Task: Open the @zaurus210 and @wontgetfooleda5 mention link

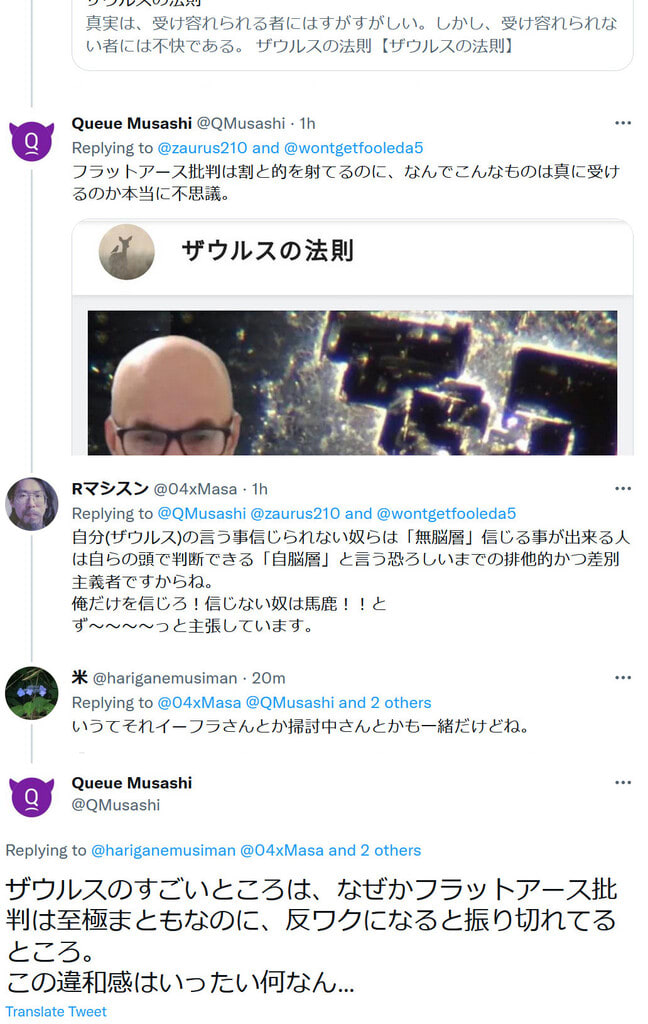Action: pos(290,148)
